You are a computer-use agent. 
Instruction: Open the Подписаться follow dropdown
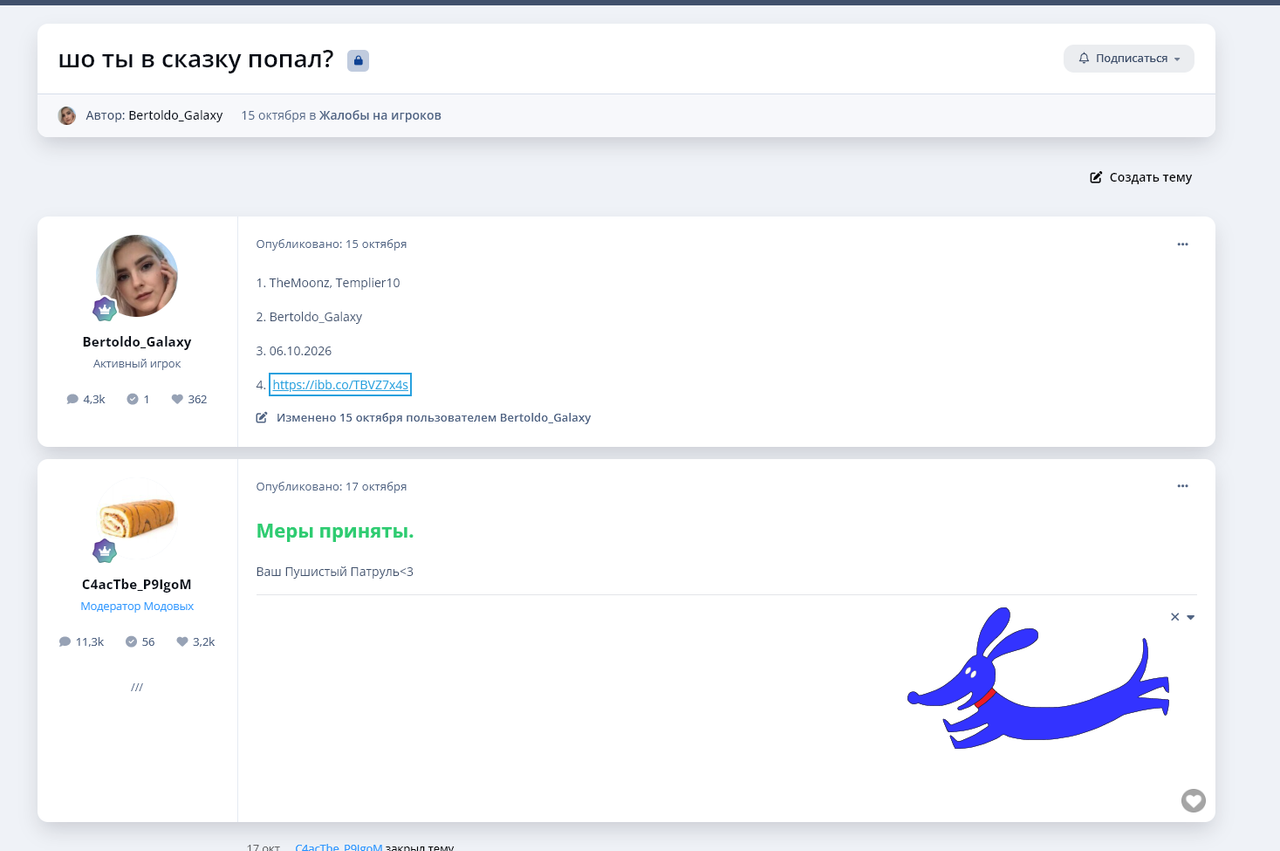1129,58
